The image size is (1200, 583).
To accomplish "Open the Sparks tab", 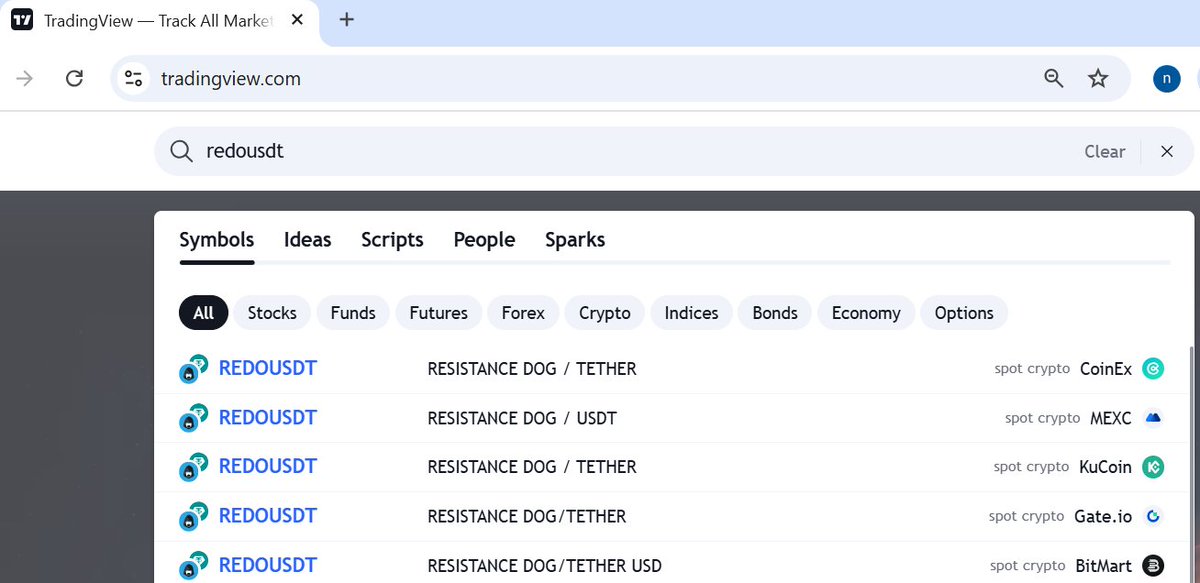I will coord(575,240).
